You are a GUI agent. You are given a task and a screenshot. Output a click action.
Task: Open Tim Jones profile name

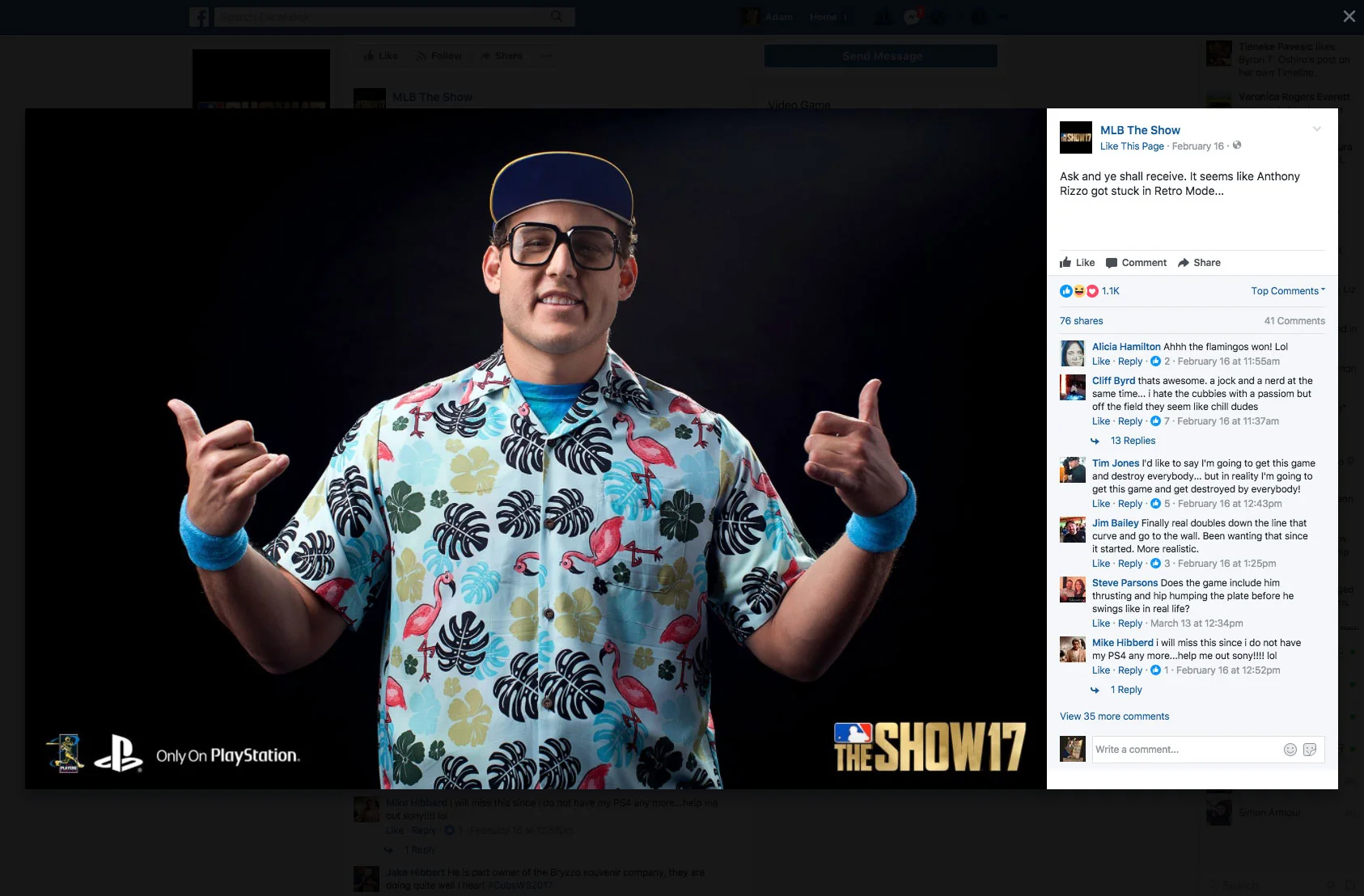(1116, 463)
